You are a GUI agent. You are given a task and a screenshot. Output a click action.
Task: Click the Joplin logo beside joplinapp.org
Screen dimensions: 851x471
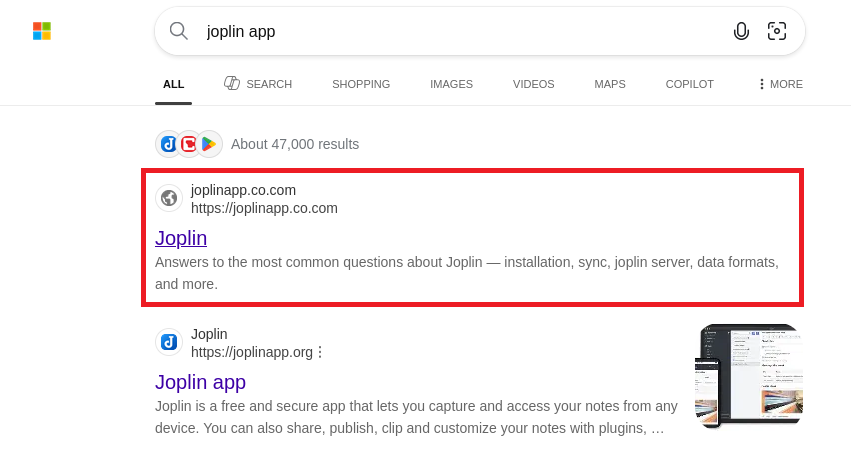(x=169, y=342)
